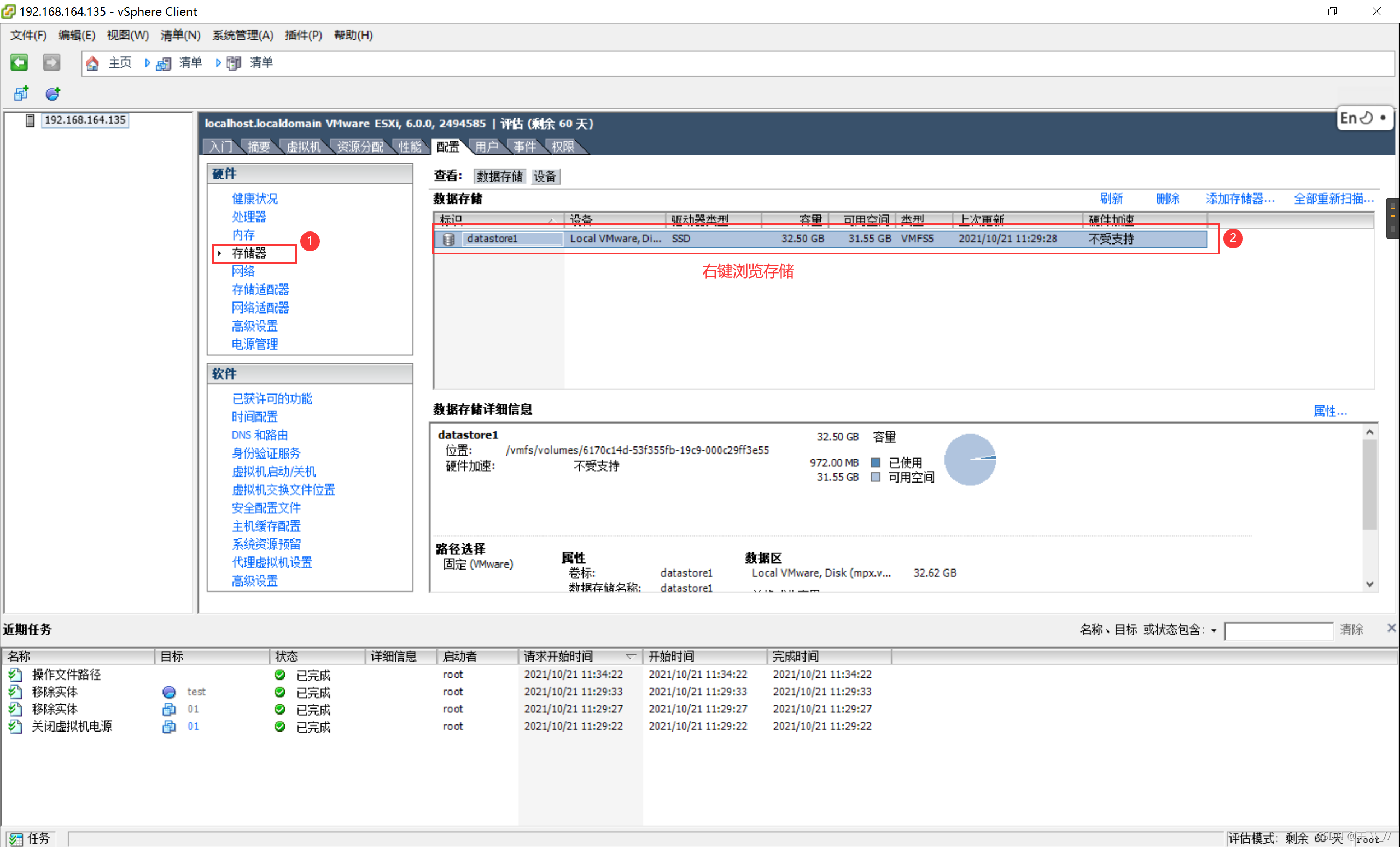Click 全部重新扫描... link

1333,199
